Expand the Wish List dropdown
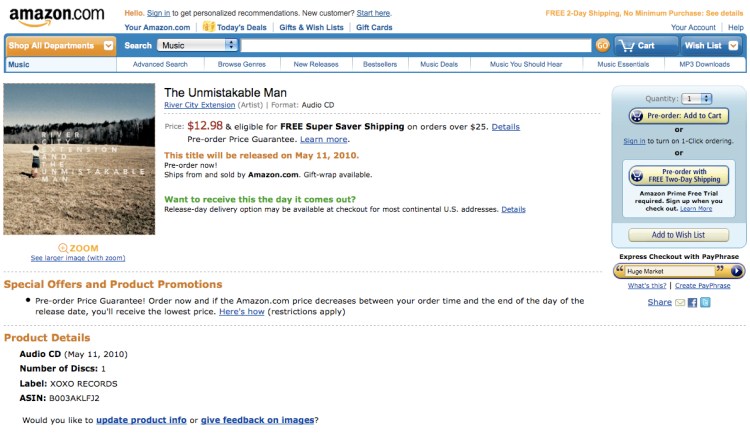The height and width of the screenshot is (435, 750). click(x=710, y=45)
